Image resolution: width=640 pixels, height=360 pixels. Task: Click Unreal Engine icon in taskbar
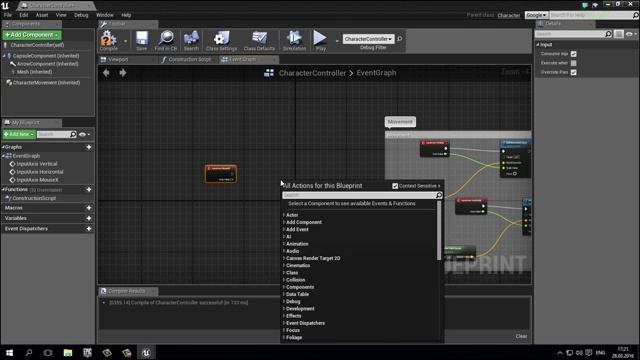pyautogui.click(x=146, y=353)
